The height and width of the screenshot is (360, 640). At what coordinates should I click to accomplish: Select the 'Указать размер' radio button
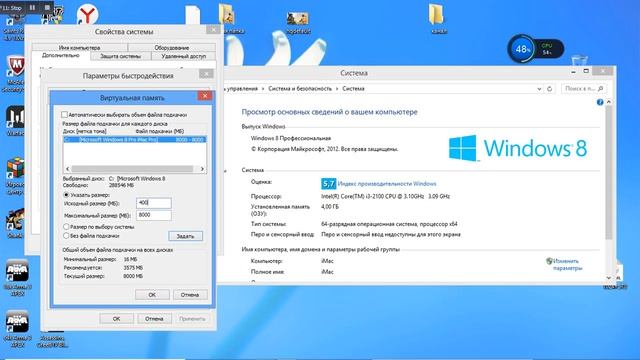[66, 195]
